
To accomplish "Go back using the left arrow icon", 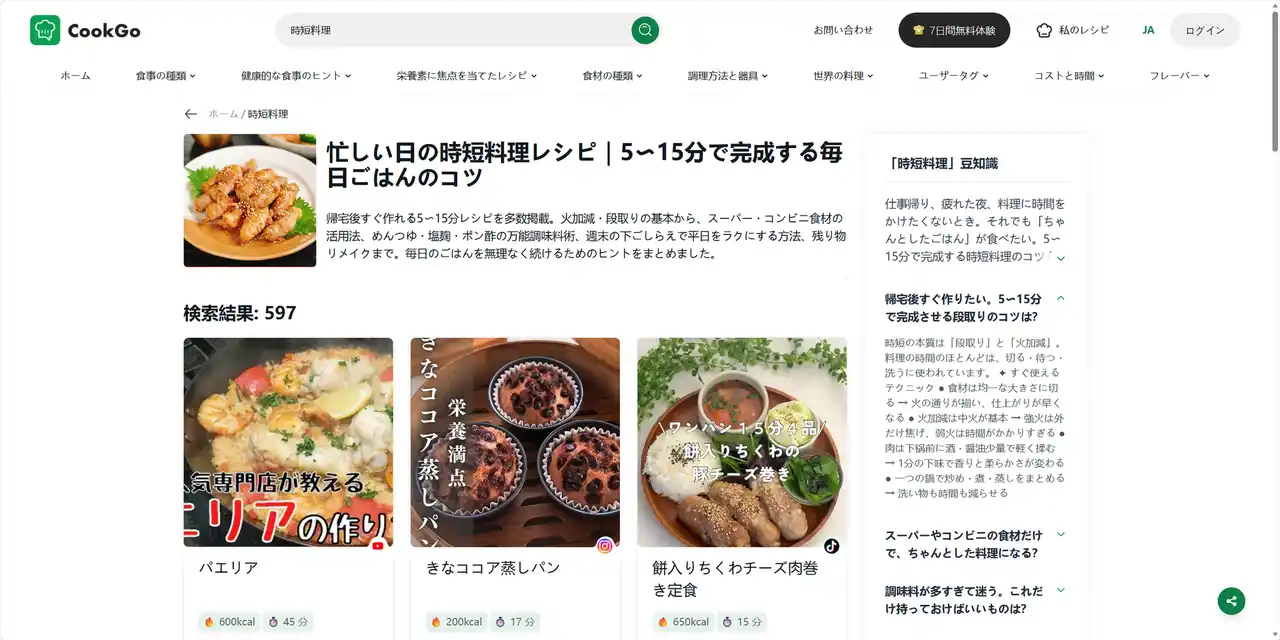I will pyautogui.click(x=191, y=114).
